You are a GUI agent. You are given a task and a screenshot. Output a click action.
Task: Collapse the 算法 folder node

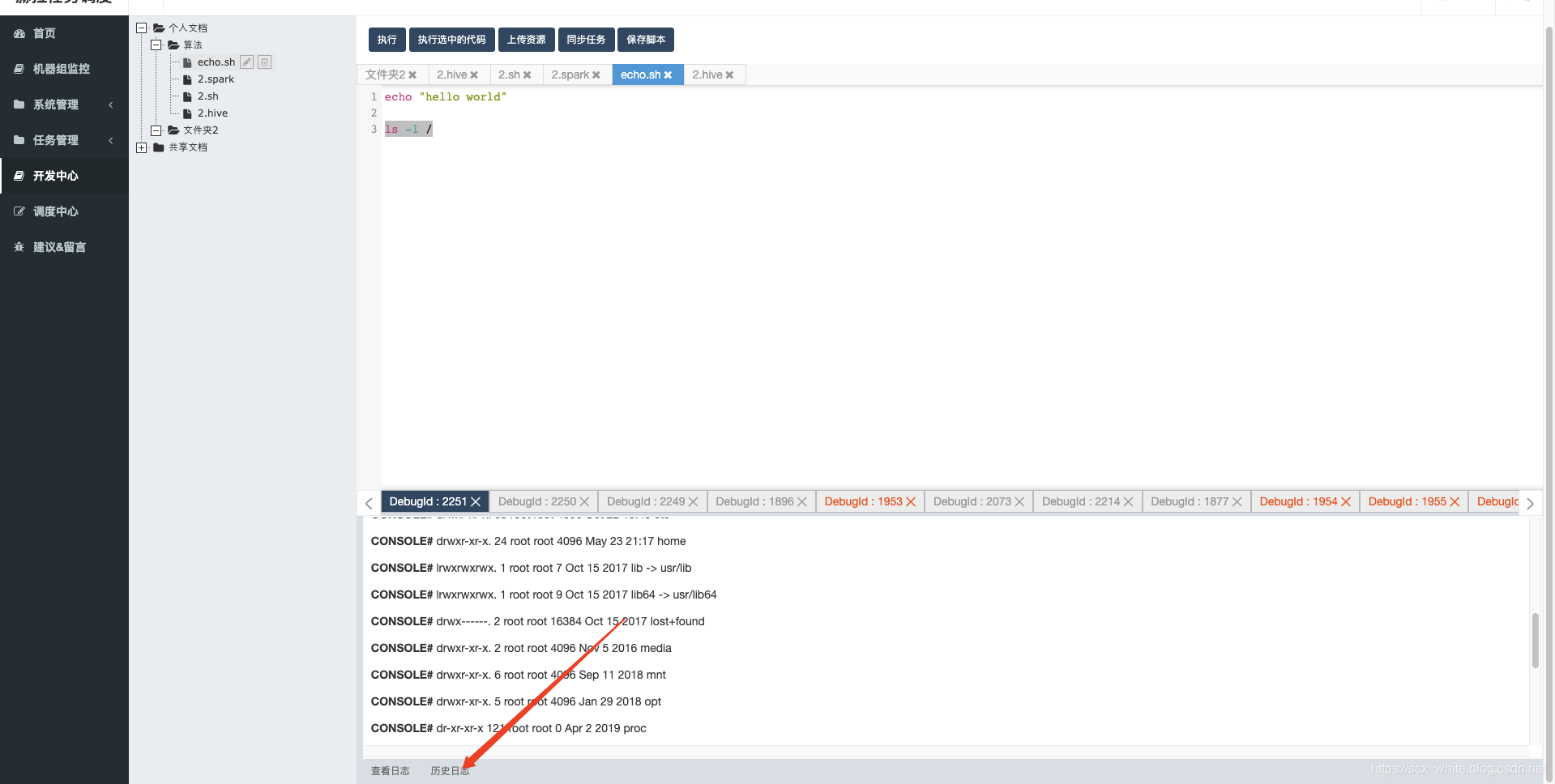click(x=156, y=45)
